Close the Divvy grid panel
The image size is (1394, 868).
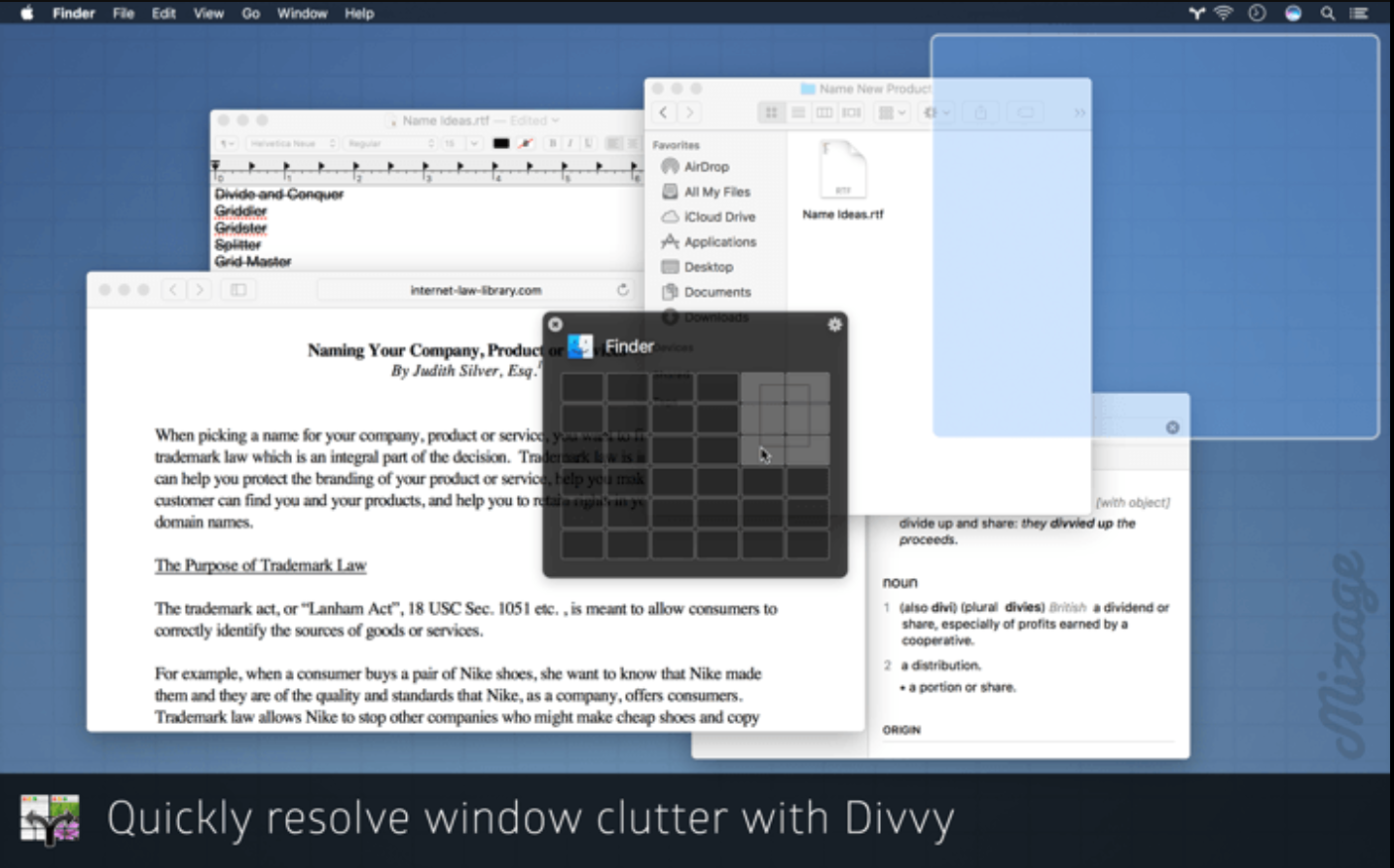point(555,324)
